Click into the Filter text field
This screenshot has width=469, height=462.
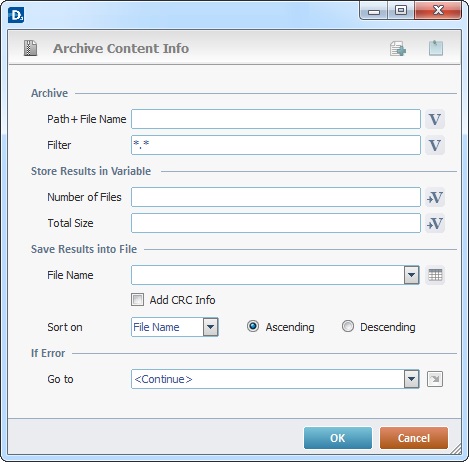[276, 145]
